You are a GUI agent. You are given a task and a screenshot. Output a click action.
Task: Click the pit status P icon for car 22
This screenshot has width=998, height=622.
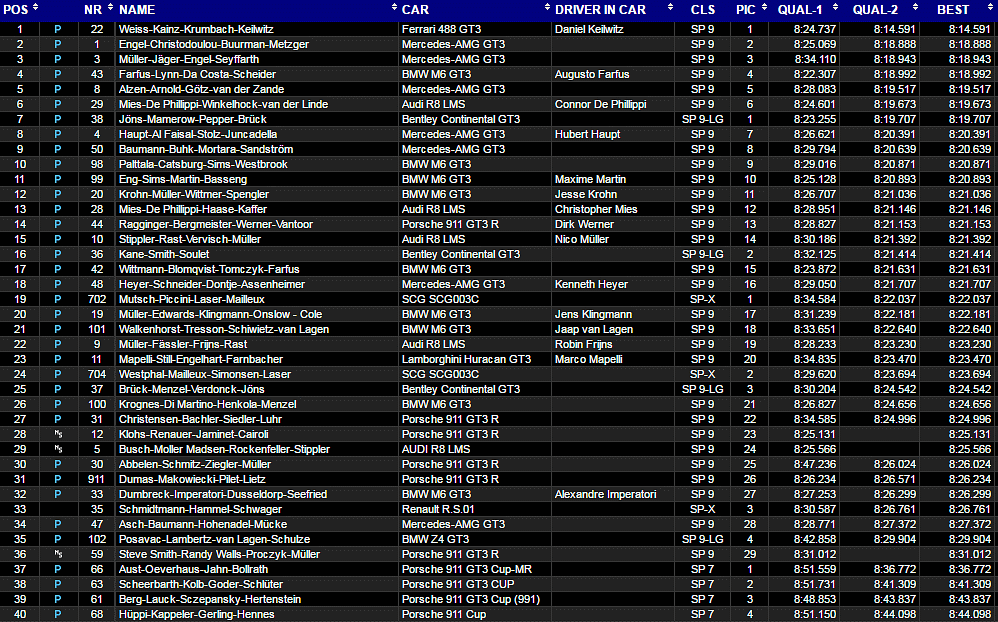tap(58, 29)
